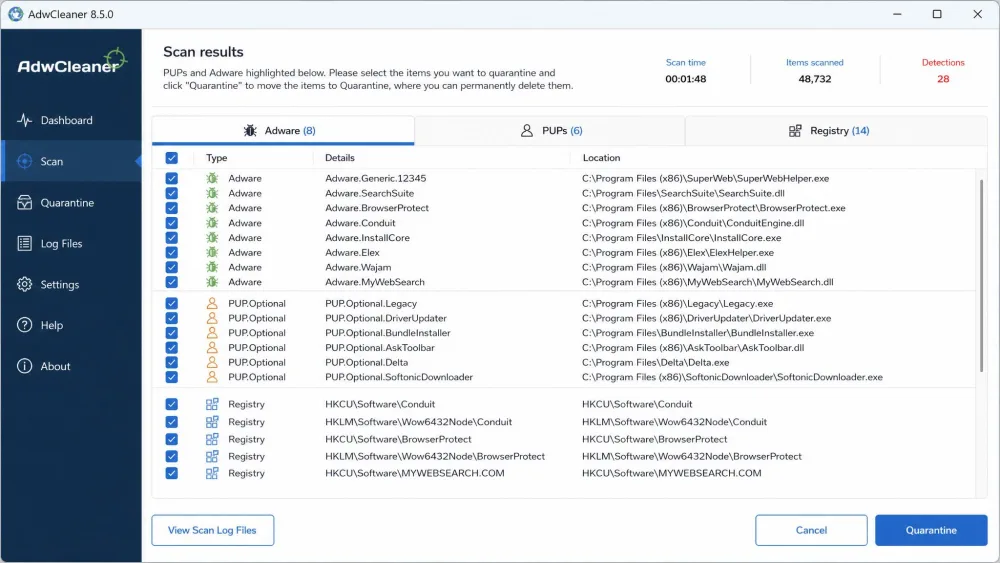Click the Scan time value 00:01:48
The height and width of the screenshot is (563, 1000).
tap(686, 79)
